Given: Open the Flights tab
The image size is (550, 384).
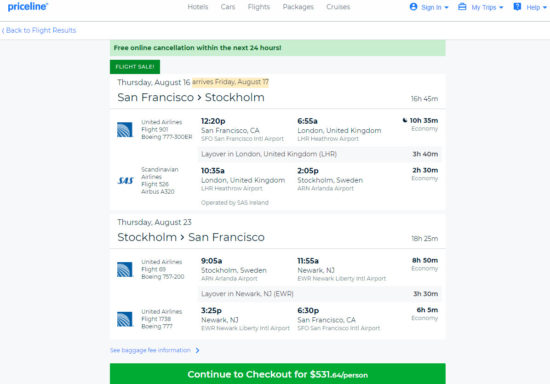Looking at the screenshot, I should coord(259,7).
